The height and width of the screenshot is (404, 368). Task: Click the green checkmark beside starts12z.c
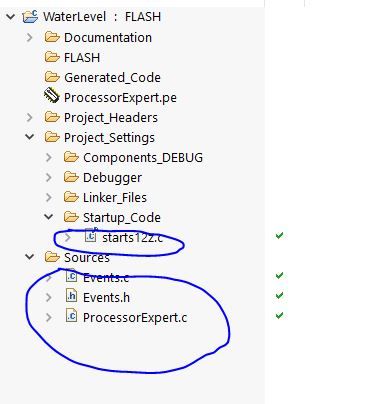coord(279,236)
